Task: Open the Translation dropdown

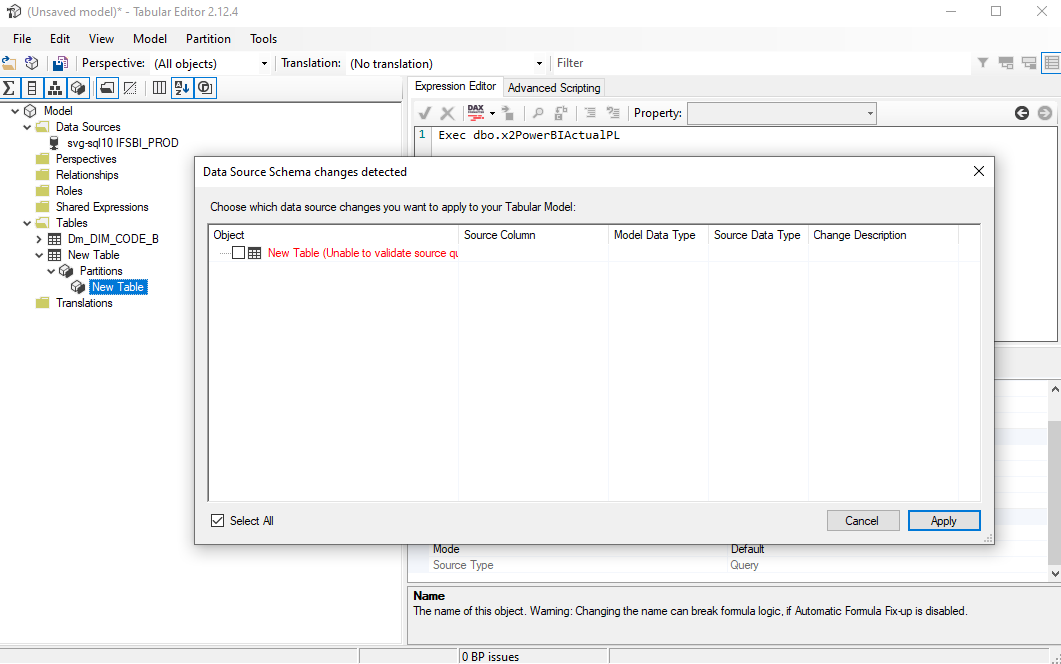Action: pyautogui.click(x=538, y=62)
